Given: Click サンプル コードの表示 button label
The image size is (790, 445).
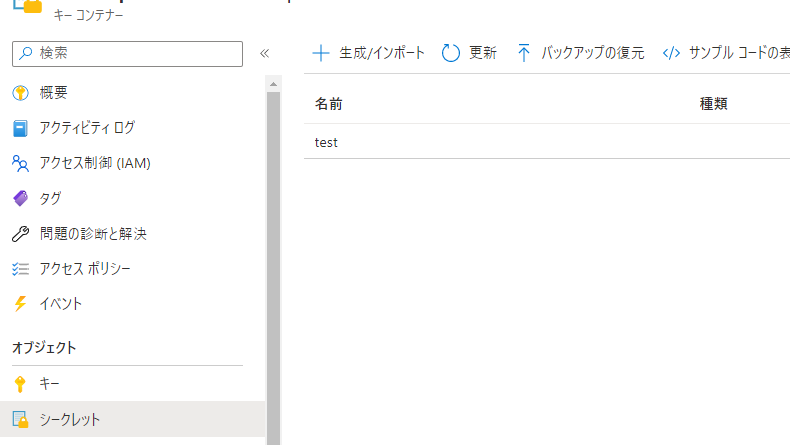Looking at the screenshot, I should 739,53.
